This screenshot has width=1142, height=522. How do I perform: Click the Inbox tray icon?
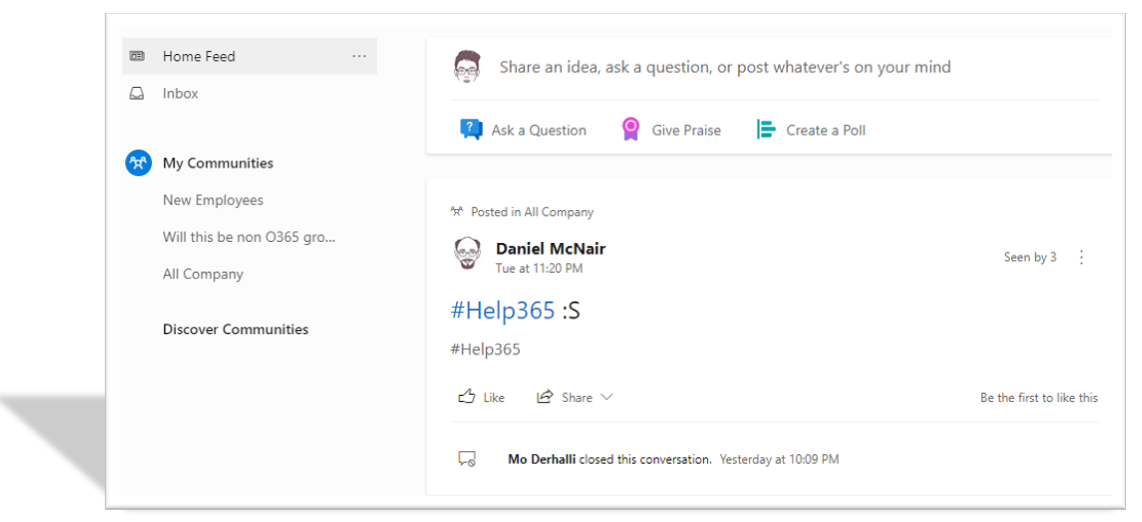click(x=137, y=94)
